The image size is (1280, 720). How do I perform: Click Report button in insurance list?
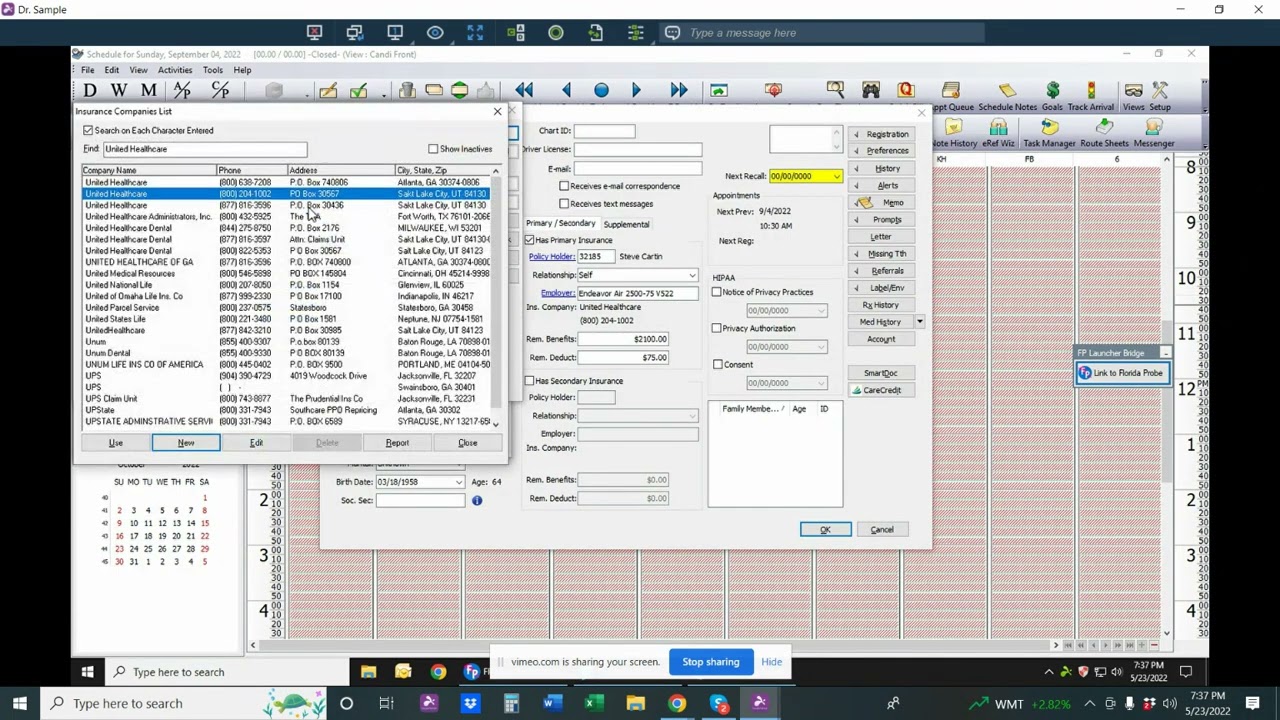[x=397, y=443]
